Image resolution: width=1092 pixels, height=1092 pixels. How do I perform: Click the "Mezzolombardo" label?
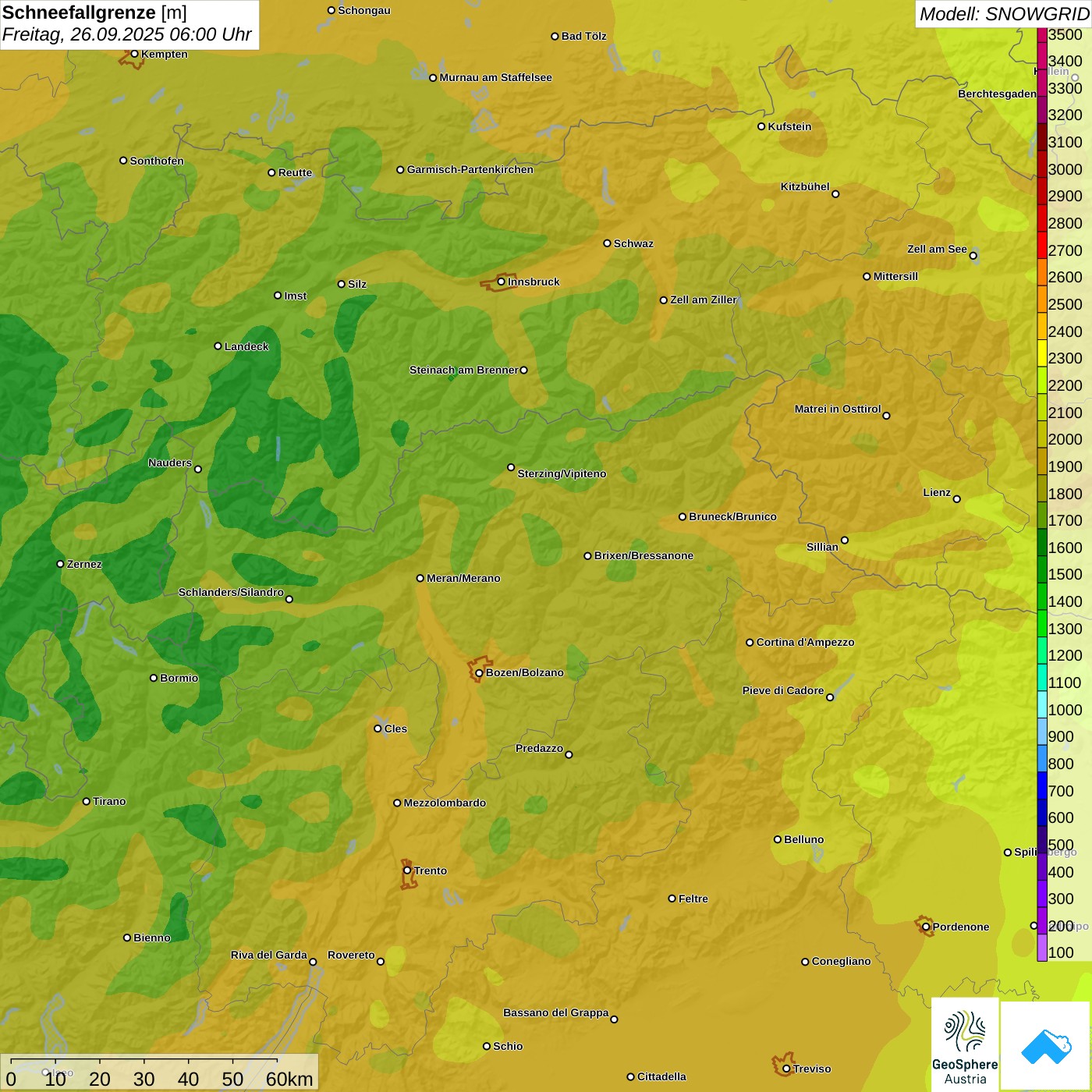point(445,803)
